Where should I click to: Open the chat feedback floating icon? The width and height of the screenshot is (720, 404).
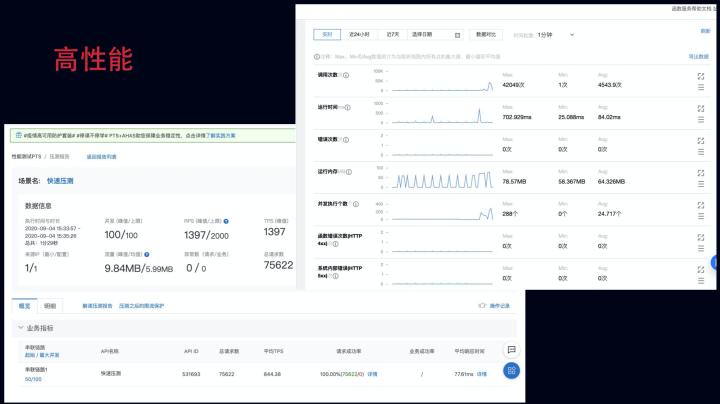coord(512,350)
